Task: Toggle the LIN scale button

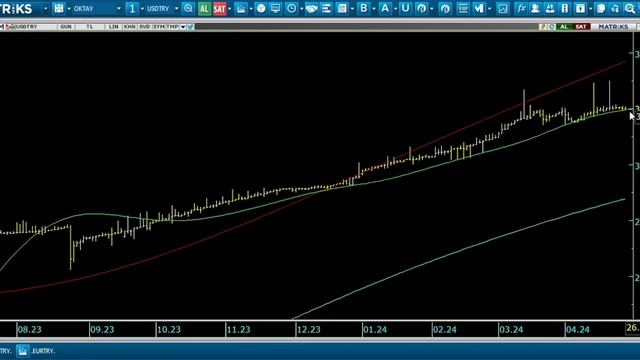Action: [113, 27]
